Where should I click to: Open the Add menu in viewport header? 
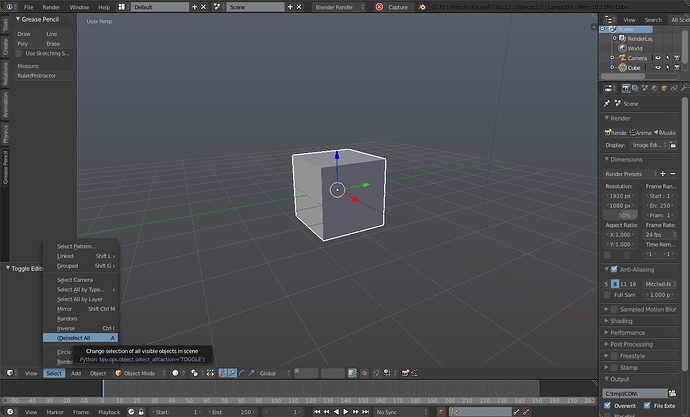[76, 373]
